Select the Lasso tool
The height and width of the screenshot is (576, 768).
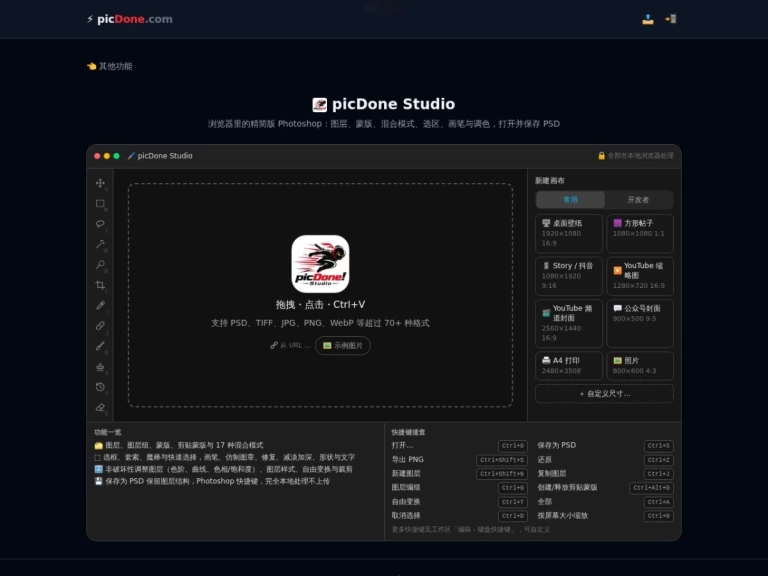pos(100,224)
